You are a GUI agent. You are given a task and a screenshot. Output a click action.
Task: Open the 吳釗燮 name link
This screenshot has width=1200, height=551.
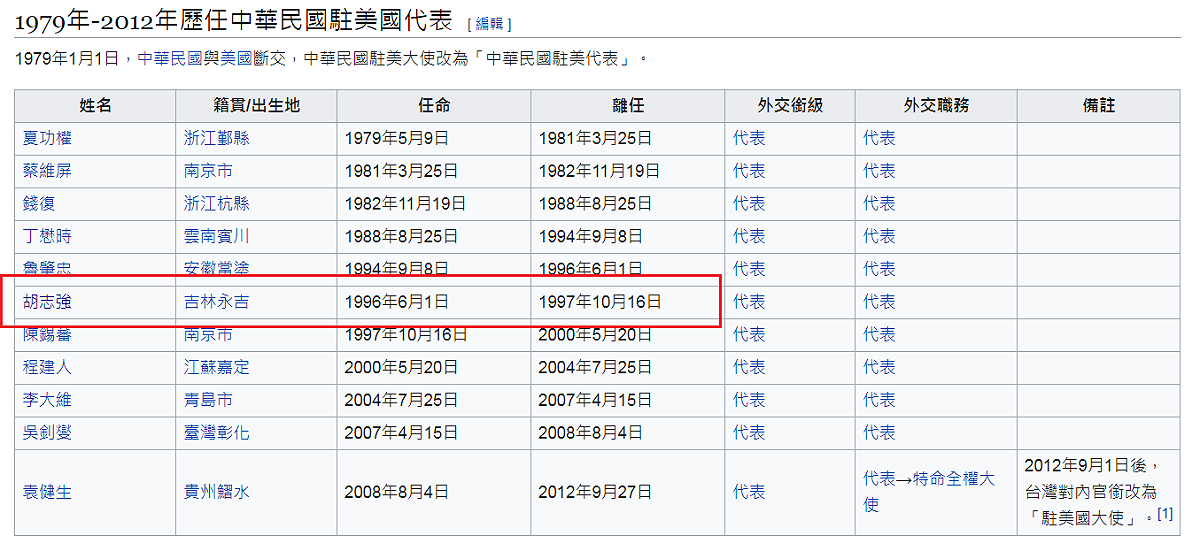47,432
